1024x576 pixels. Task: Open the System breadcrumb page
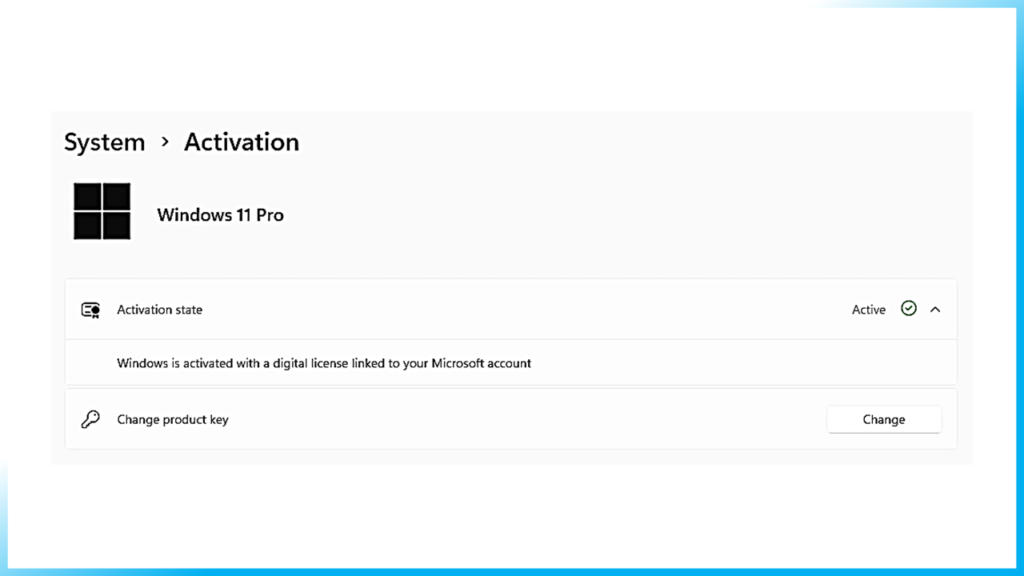coord(104,142)
